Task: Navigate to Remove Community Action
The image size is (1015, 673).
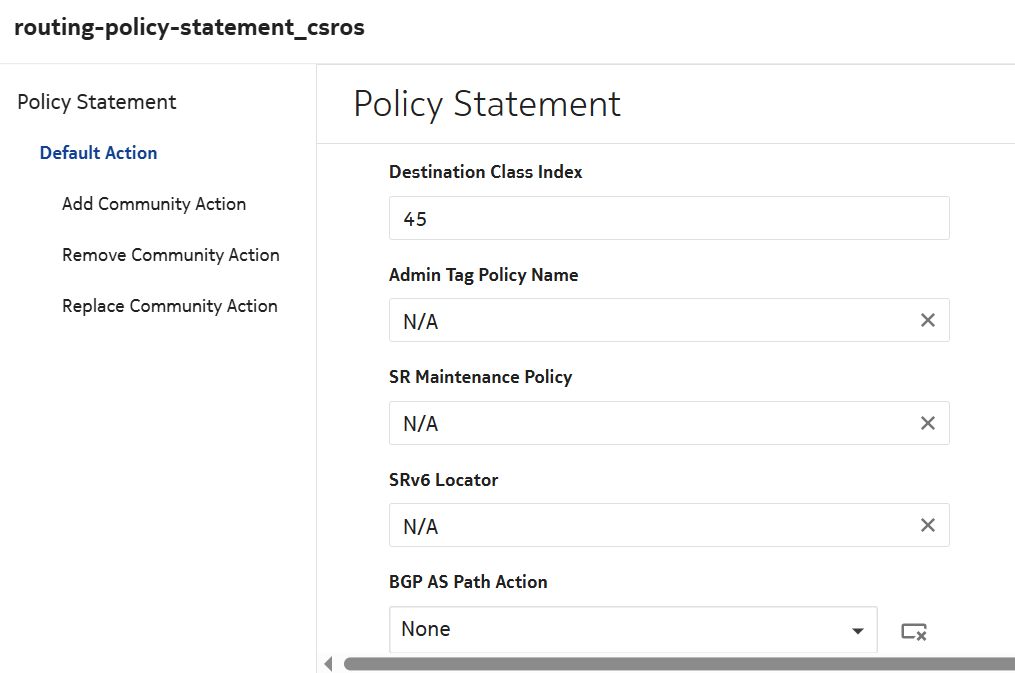Action: tap(171, 255)
